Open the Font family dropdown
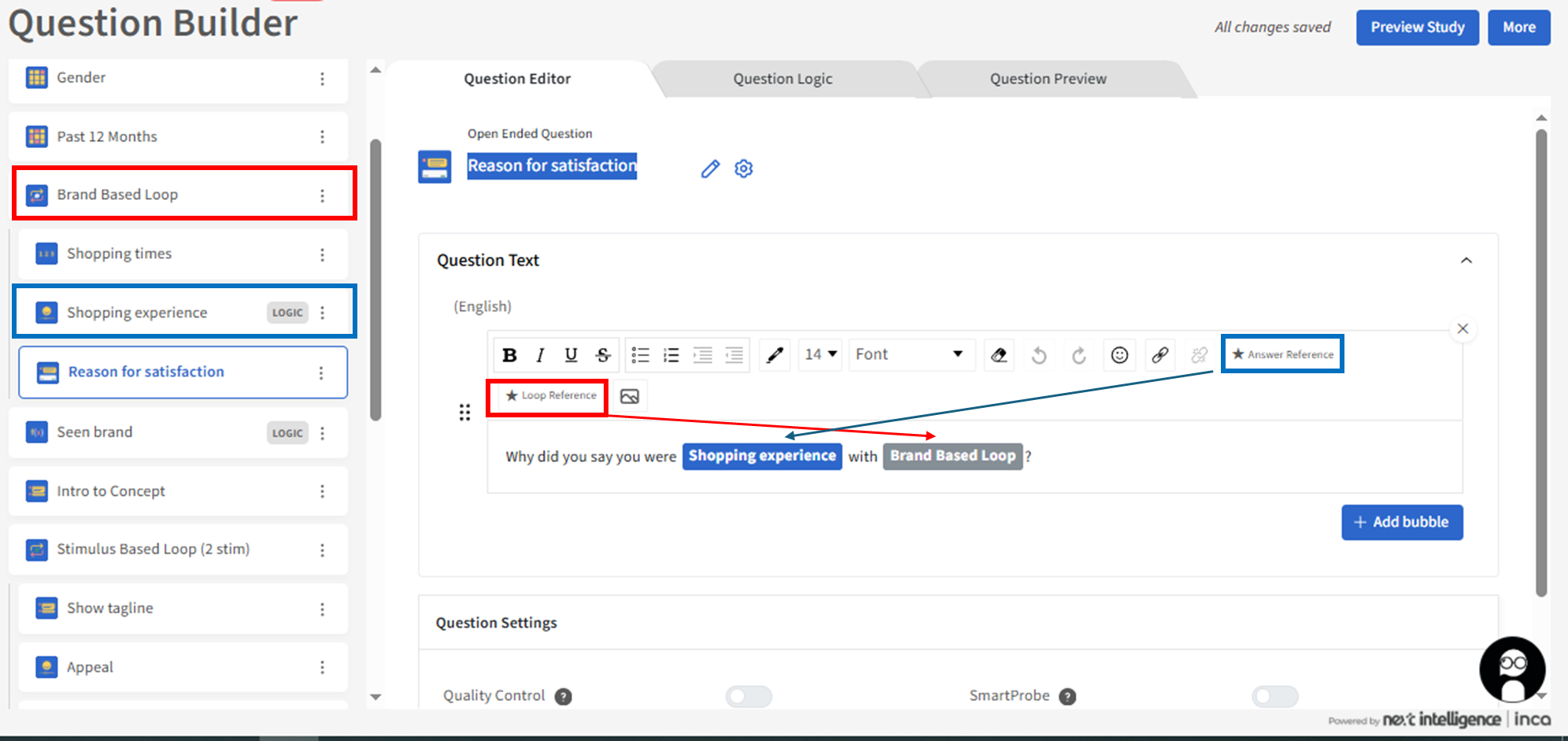Viewport: 1568px width, 741px height. (x=909, y=355)
